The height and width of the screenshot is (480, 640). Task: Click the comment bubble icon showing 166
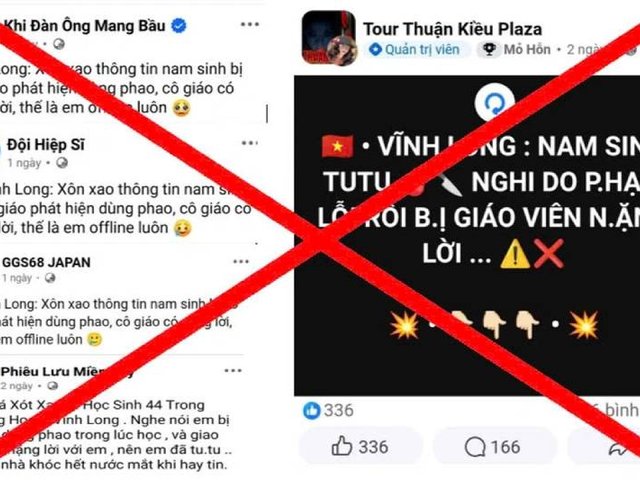point(493,447)
